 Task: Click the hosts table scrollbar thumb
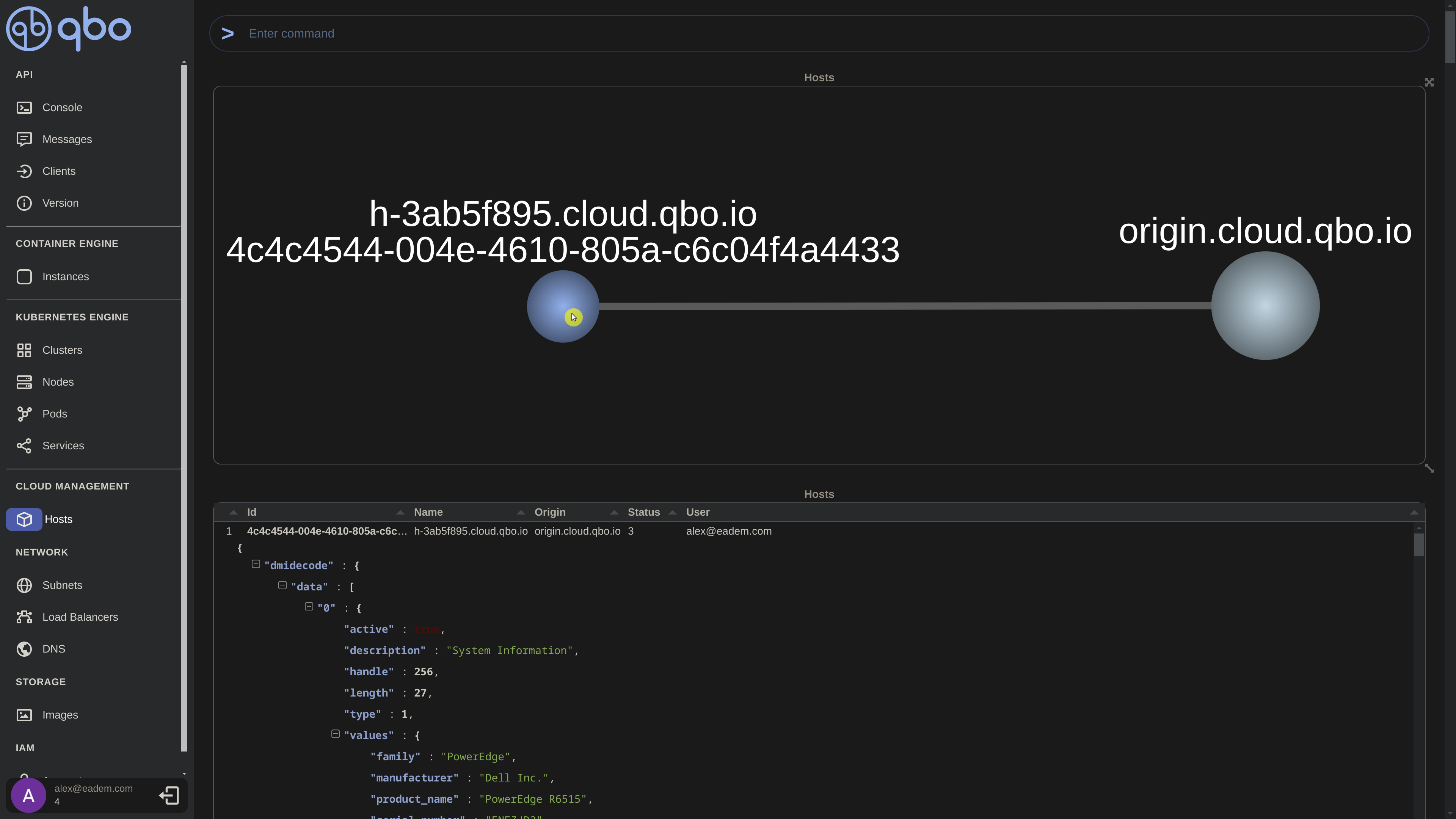pos(1419,544)
